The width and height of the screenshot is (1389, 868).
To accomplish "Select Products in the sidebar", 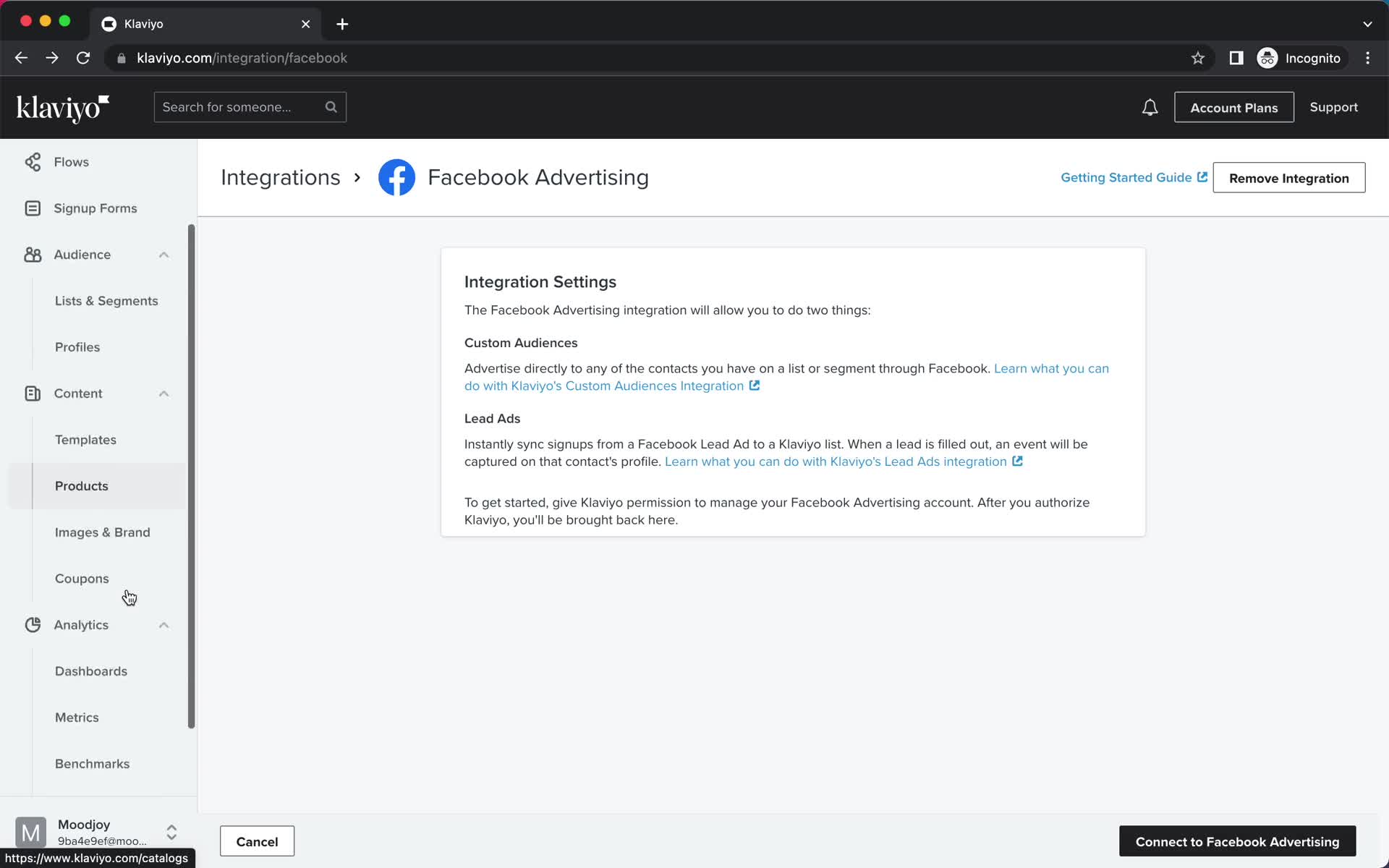I will [x=82, y=486].
